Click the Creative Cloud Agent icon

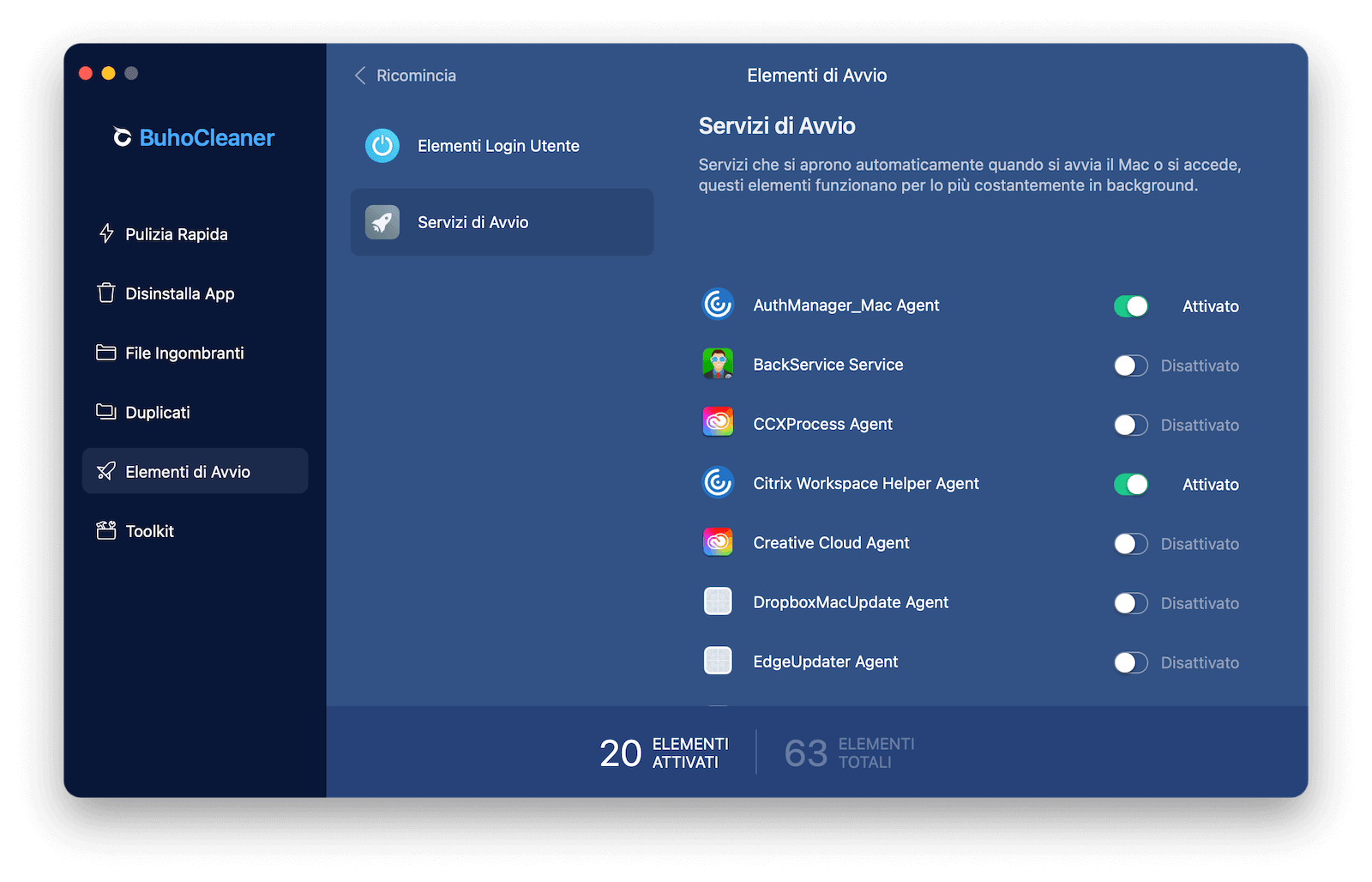click(x=718, y=541)
